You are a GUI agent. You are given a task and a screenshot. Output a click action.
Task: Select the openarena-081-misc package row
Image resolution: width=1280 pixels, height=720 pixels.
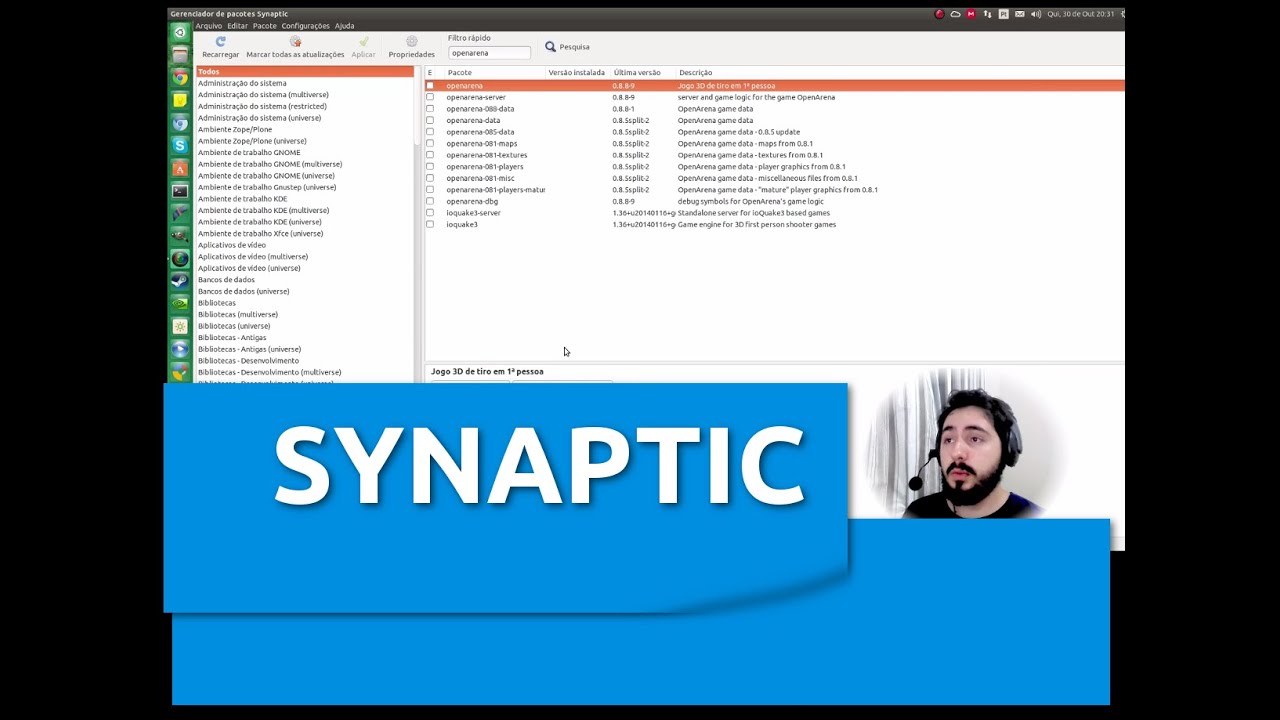tap(775, 178)
